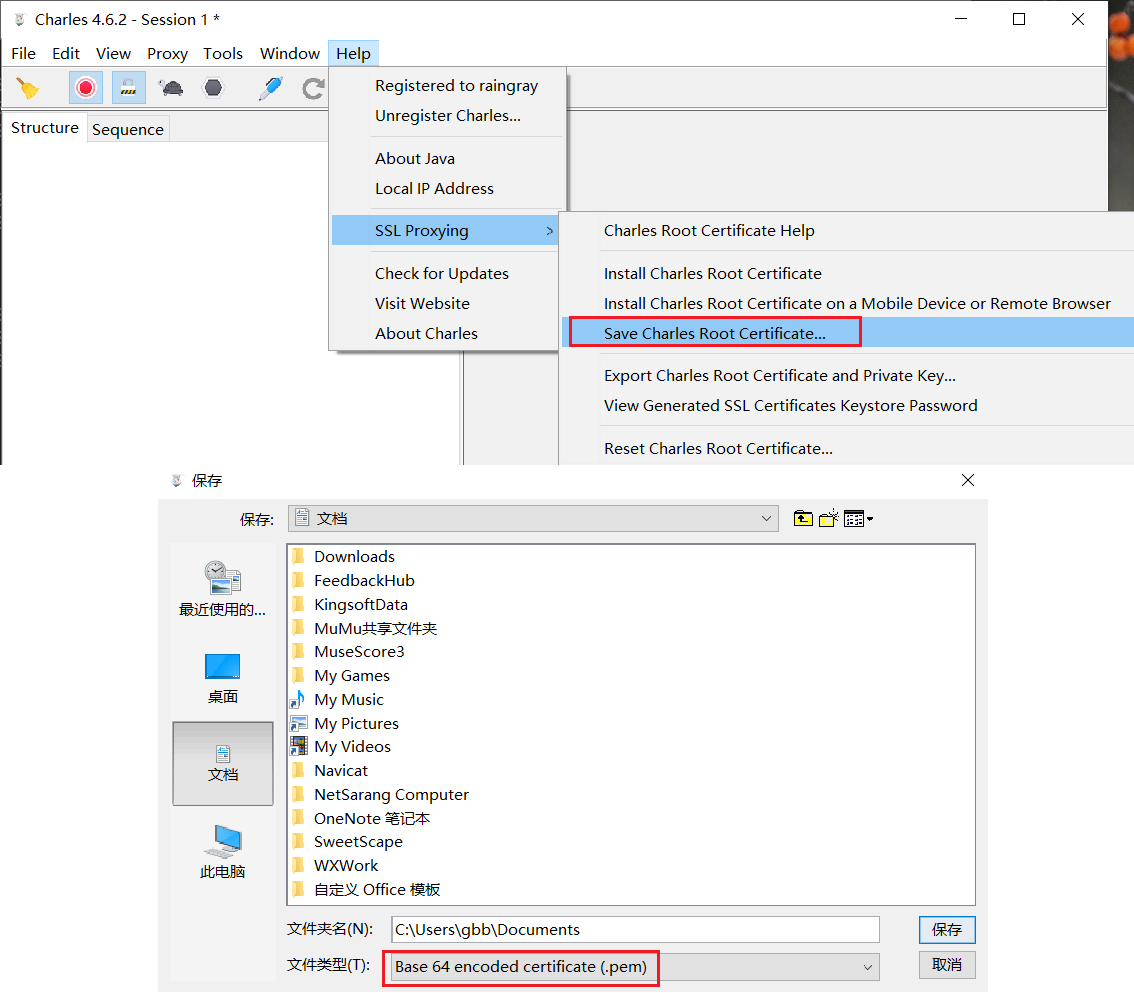1134x993 pixels.
Task: Click the broom Clear Session icon
Action: tap(28, 88)
